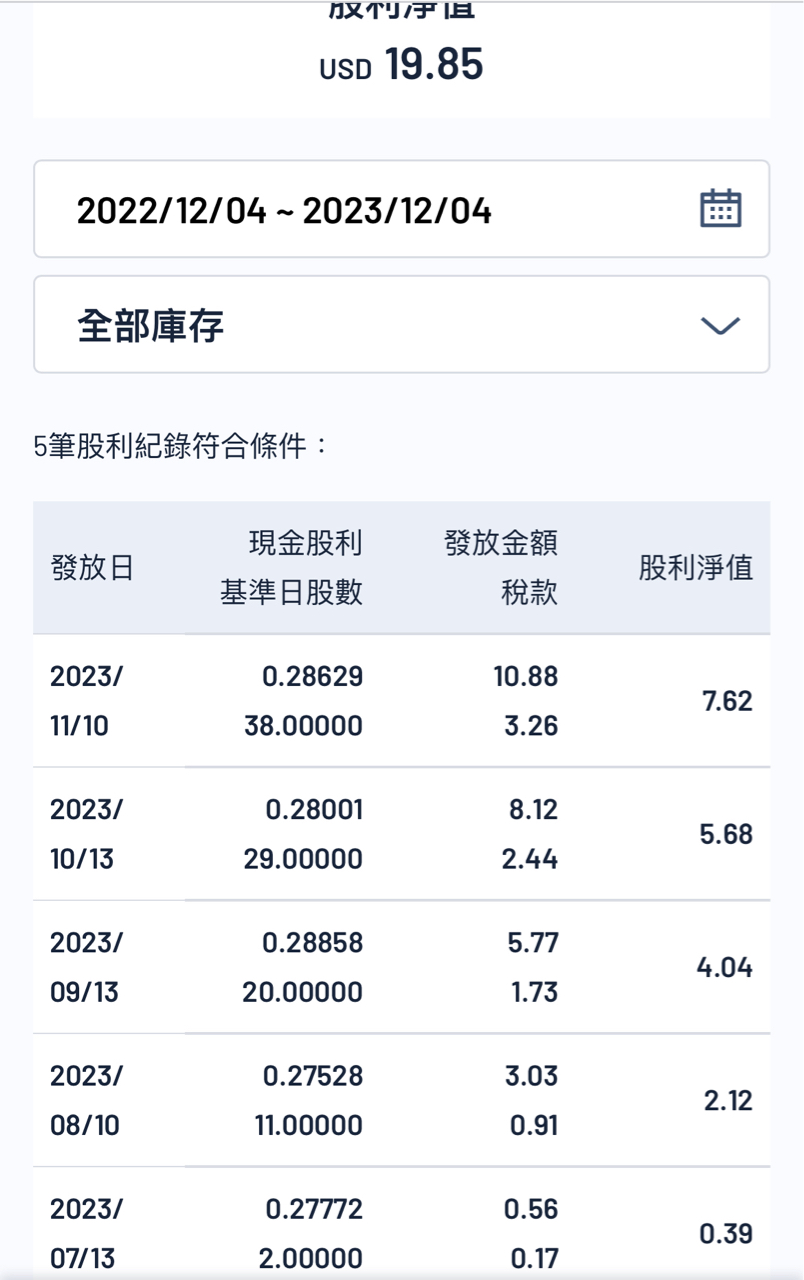Expand the 全部庫存 dropdown chevron
Image resolution: width=804 pixels, height=1280 pixels.
[720, 326]
